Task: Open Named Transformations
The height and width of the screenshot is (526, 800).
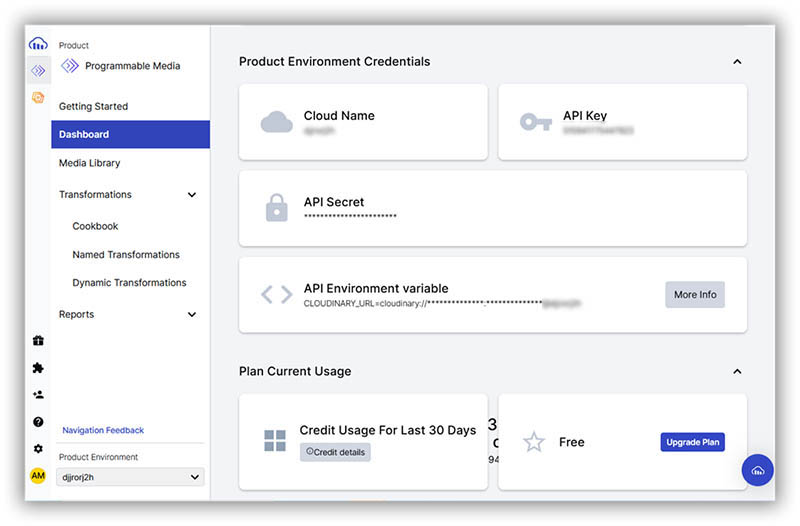Action: click(126, 255)
